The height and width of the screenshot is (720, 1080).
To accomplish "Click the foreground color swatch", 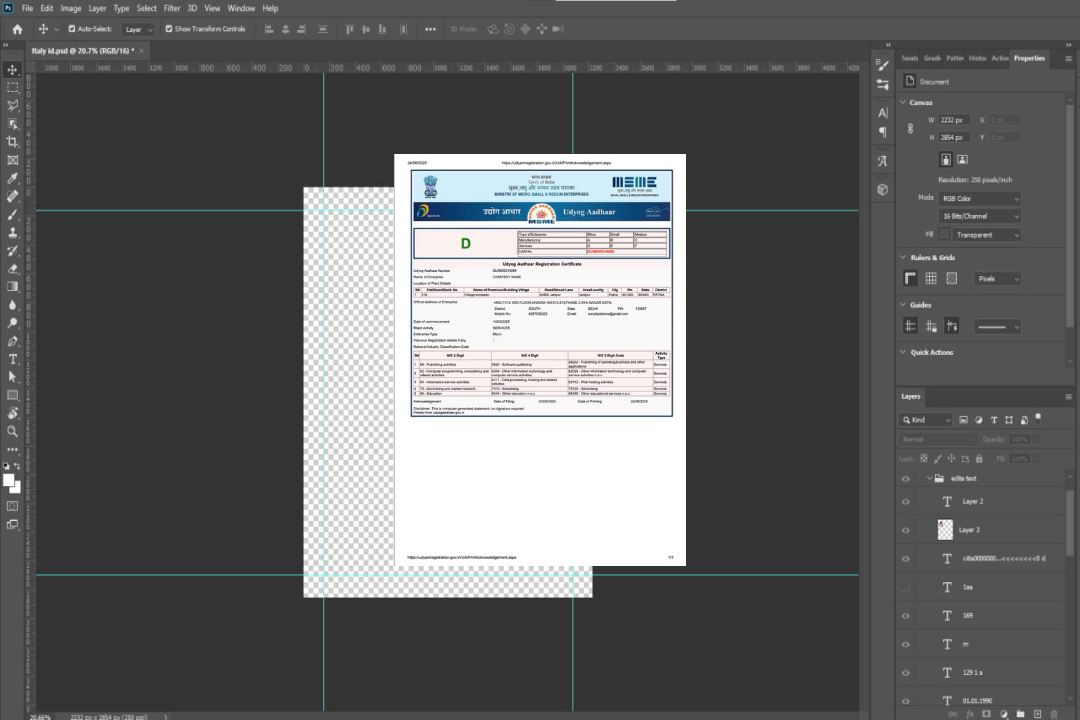I will coord(9,481).
